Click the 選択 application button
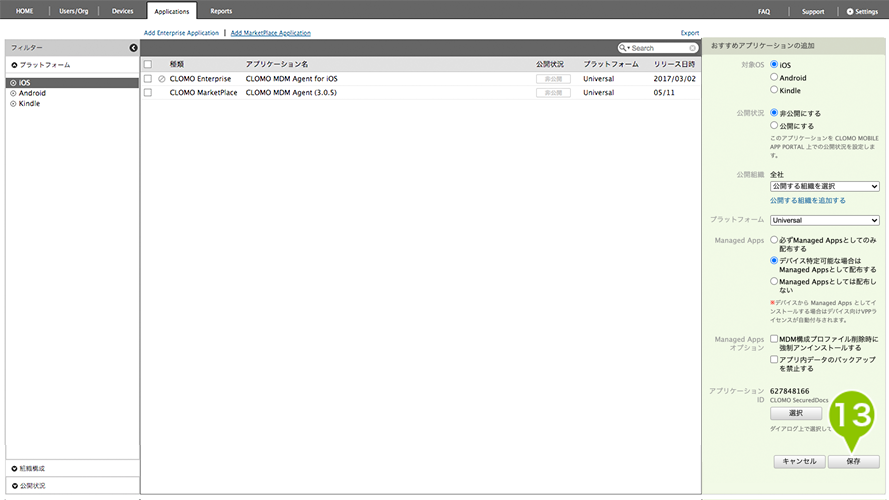 [796, 413]
